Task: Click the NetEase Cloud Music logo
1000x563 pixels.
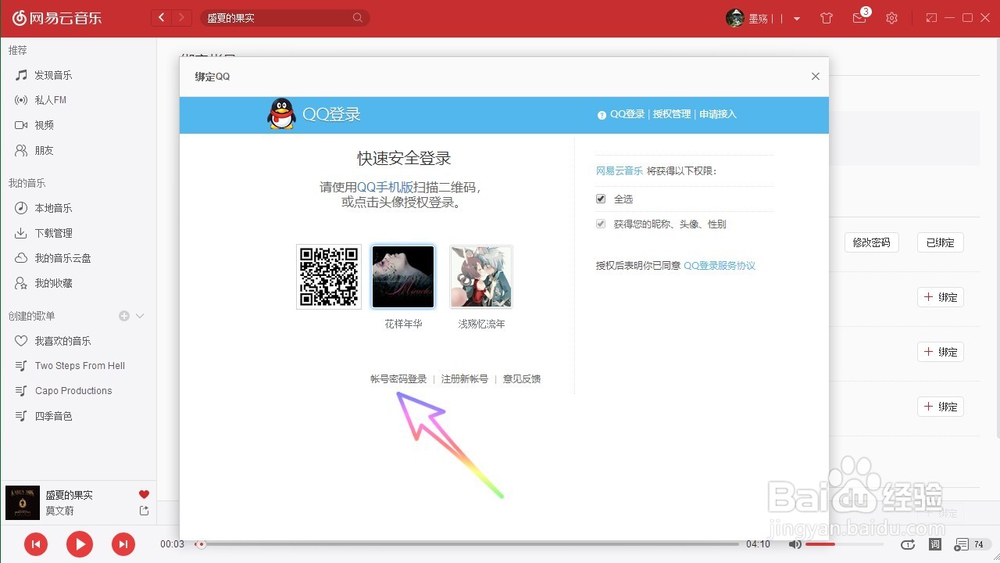Action: 57,18
